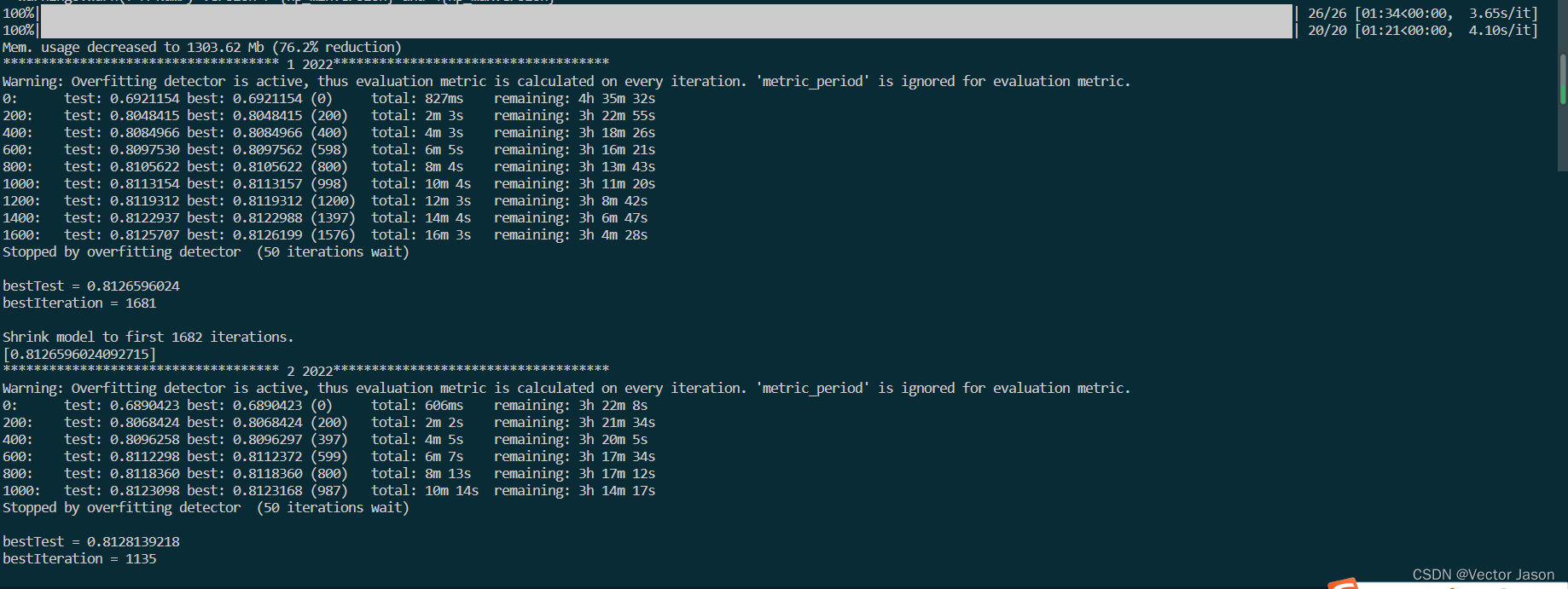Click the row with test 0.8096258
Image resolution: width=1568 pixels, height=589 pixels.
pos(325,439)
